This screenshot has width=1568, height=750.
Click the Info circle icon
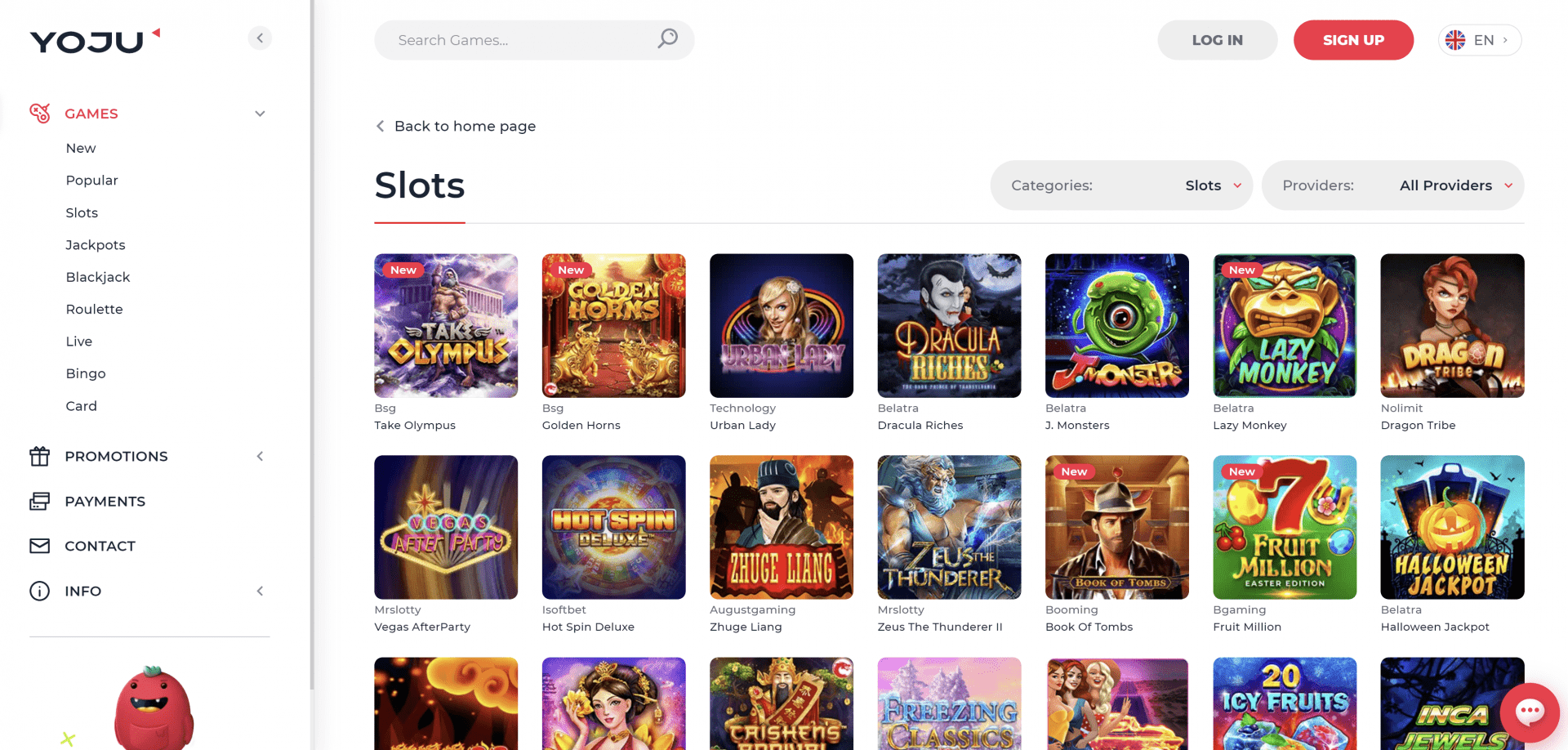tap(39, 592)
